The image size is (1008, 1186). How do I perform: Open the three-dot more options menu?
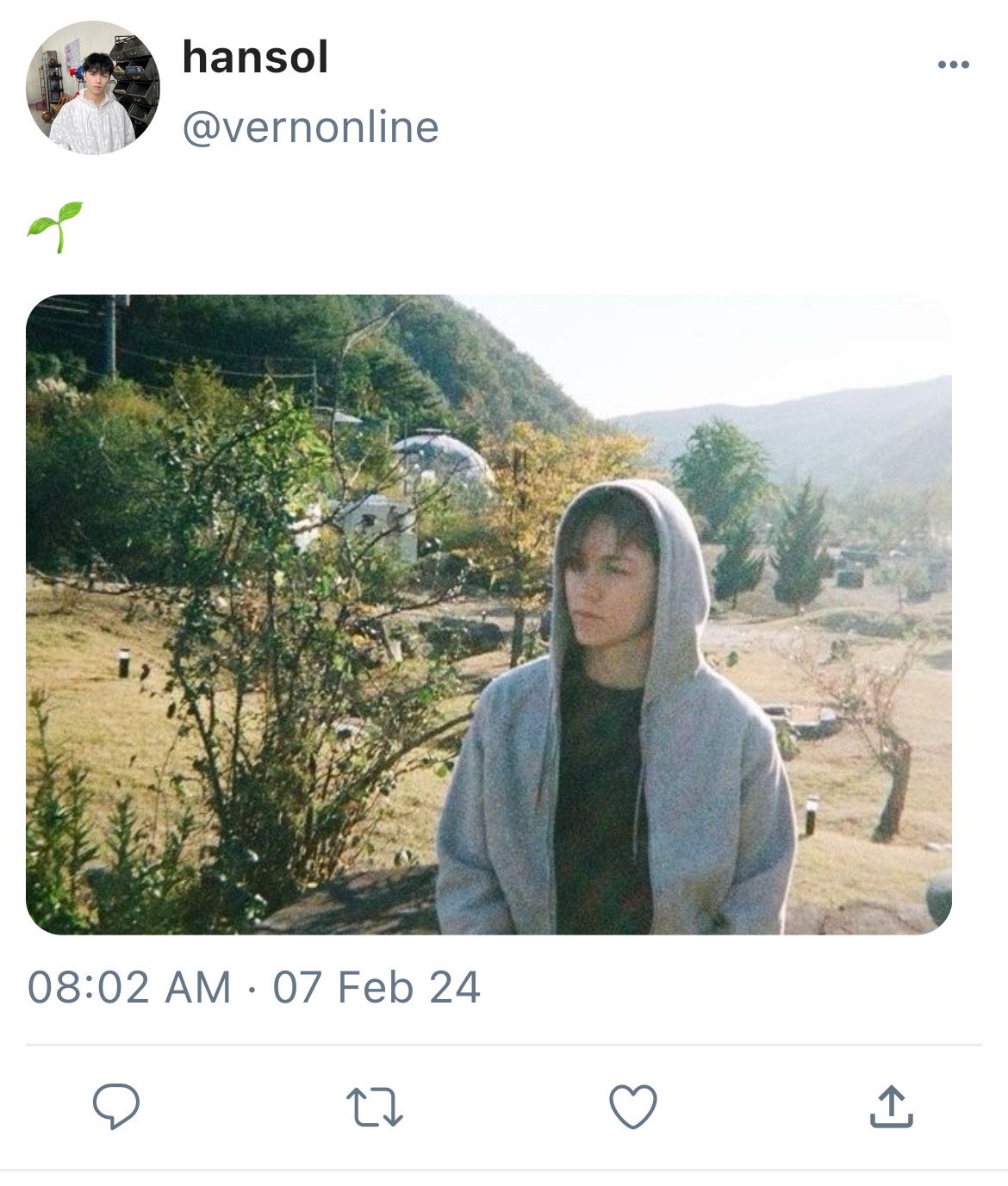point(953,65)
